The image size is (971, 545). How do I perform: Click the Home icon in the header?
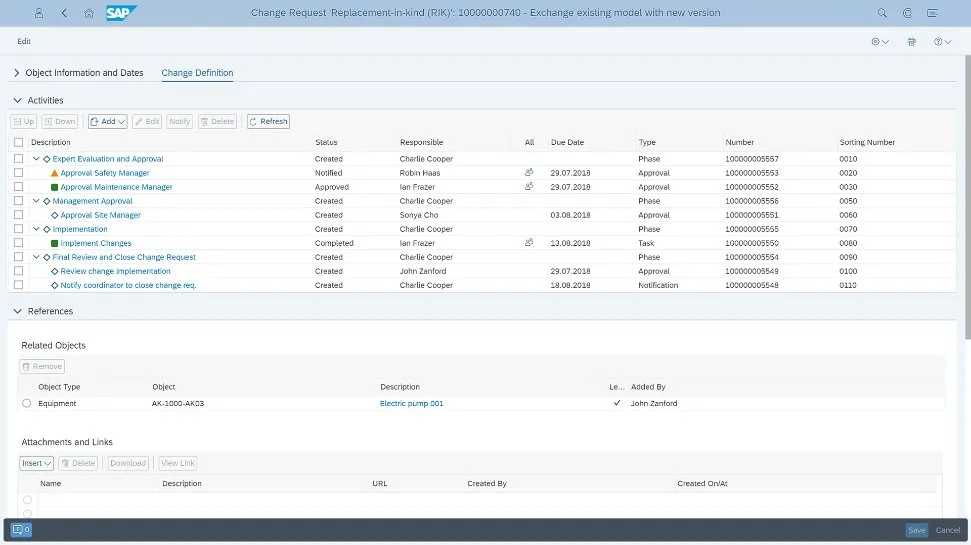(x=89, y=13)
